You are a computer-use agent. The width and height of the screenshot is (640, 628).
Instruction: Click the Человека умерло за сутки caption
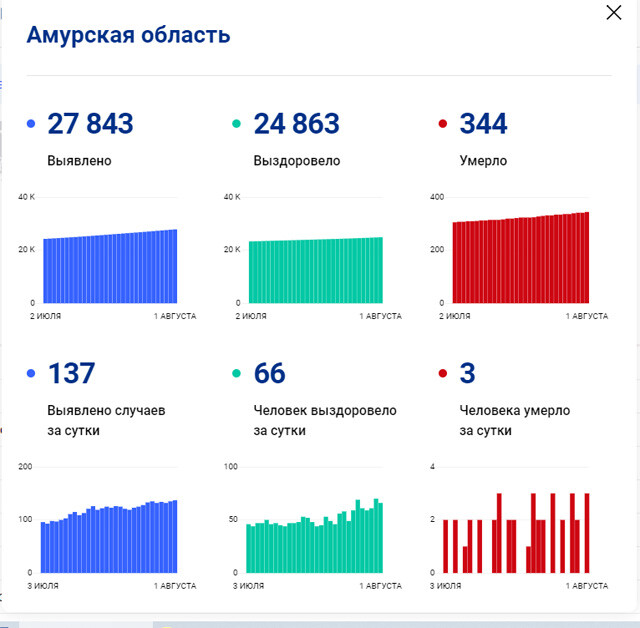(x=515, y=420)
